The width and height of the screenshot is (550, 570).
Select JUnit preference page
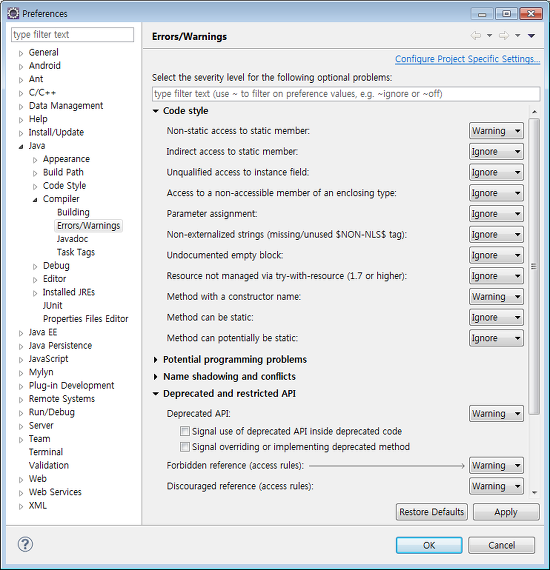(x=53, y=305)
